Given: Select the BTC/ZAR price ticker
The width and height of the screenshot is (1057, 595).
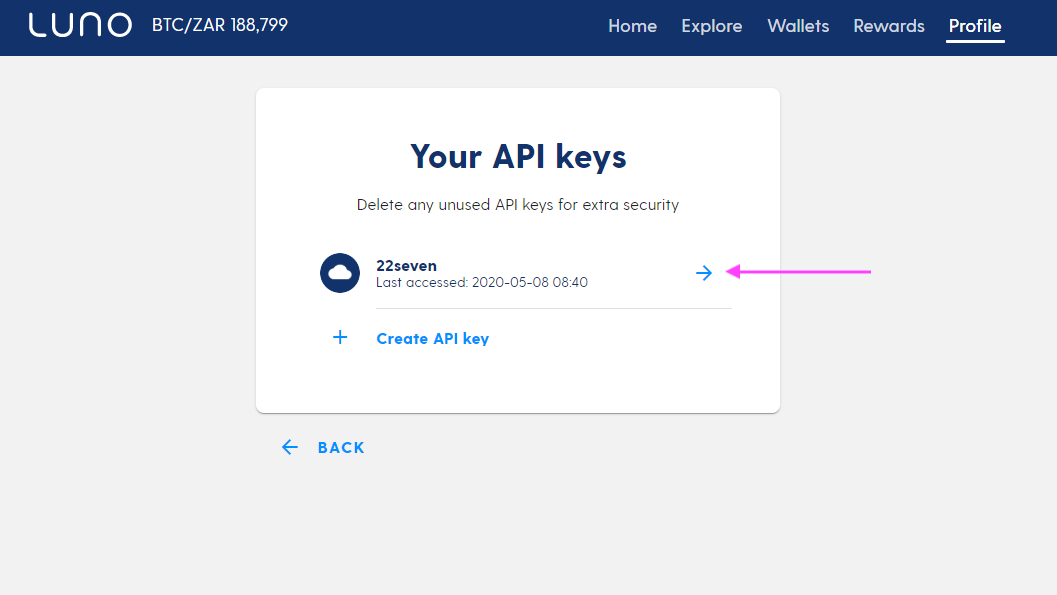Looking at the screenshot, I should [220, 25].
